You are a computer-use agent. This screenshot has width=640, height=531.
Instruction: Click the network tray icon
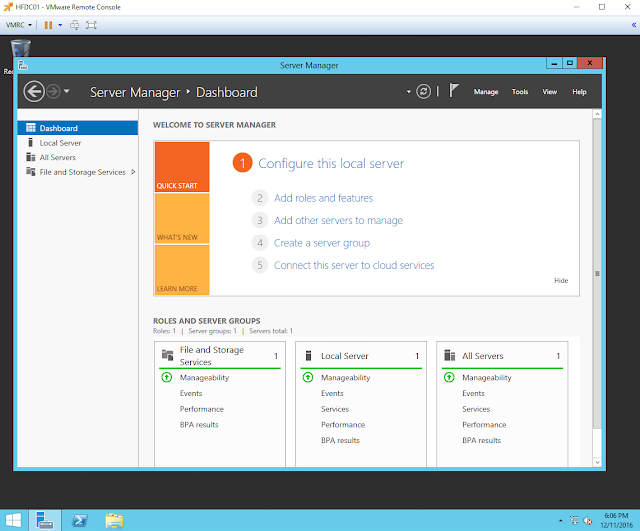(574, 520)
